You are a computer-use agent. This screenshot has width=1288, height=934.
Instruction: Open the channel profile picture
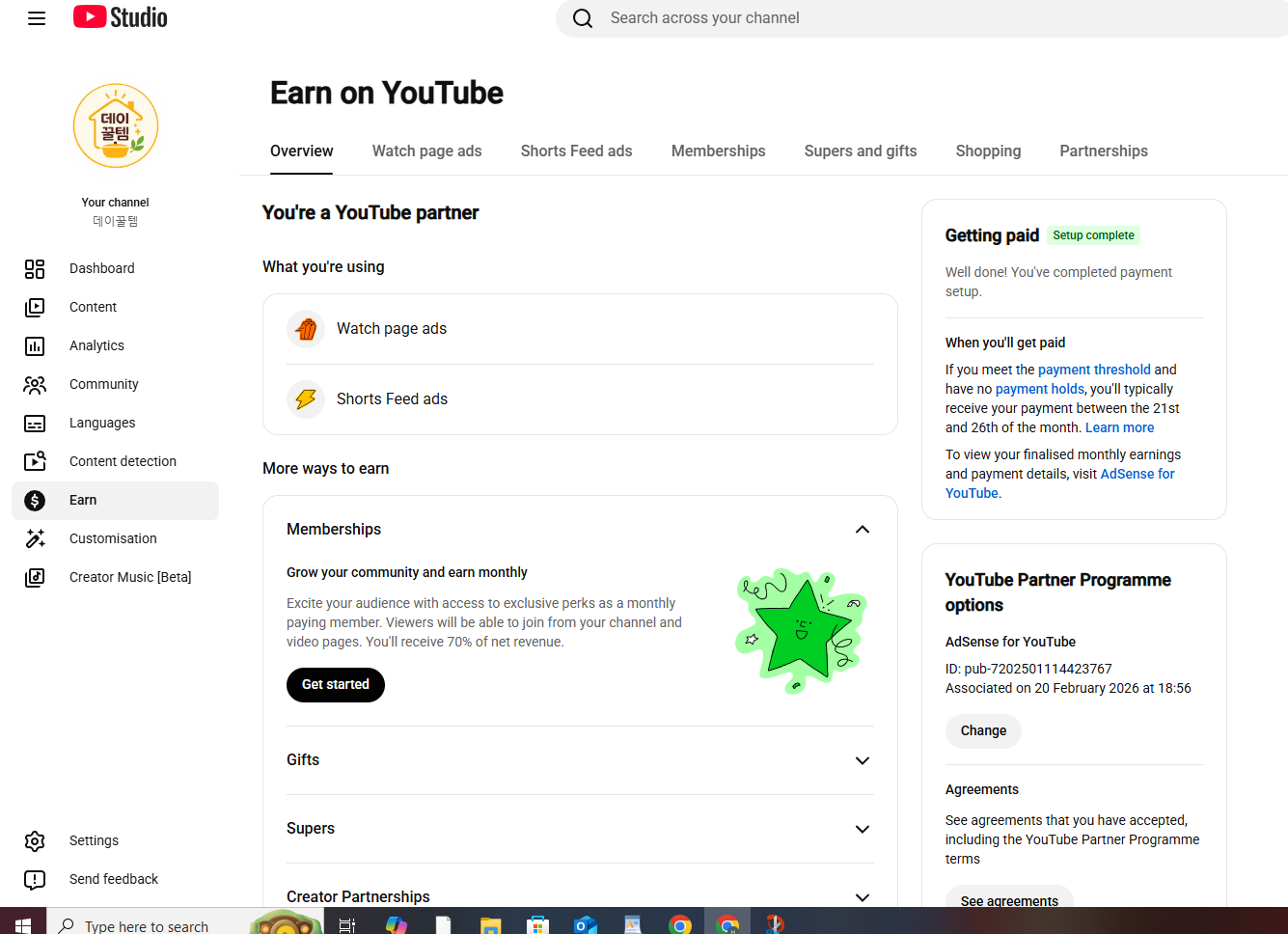pyautogui.click(x=116, y=125)
